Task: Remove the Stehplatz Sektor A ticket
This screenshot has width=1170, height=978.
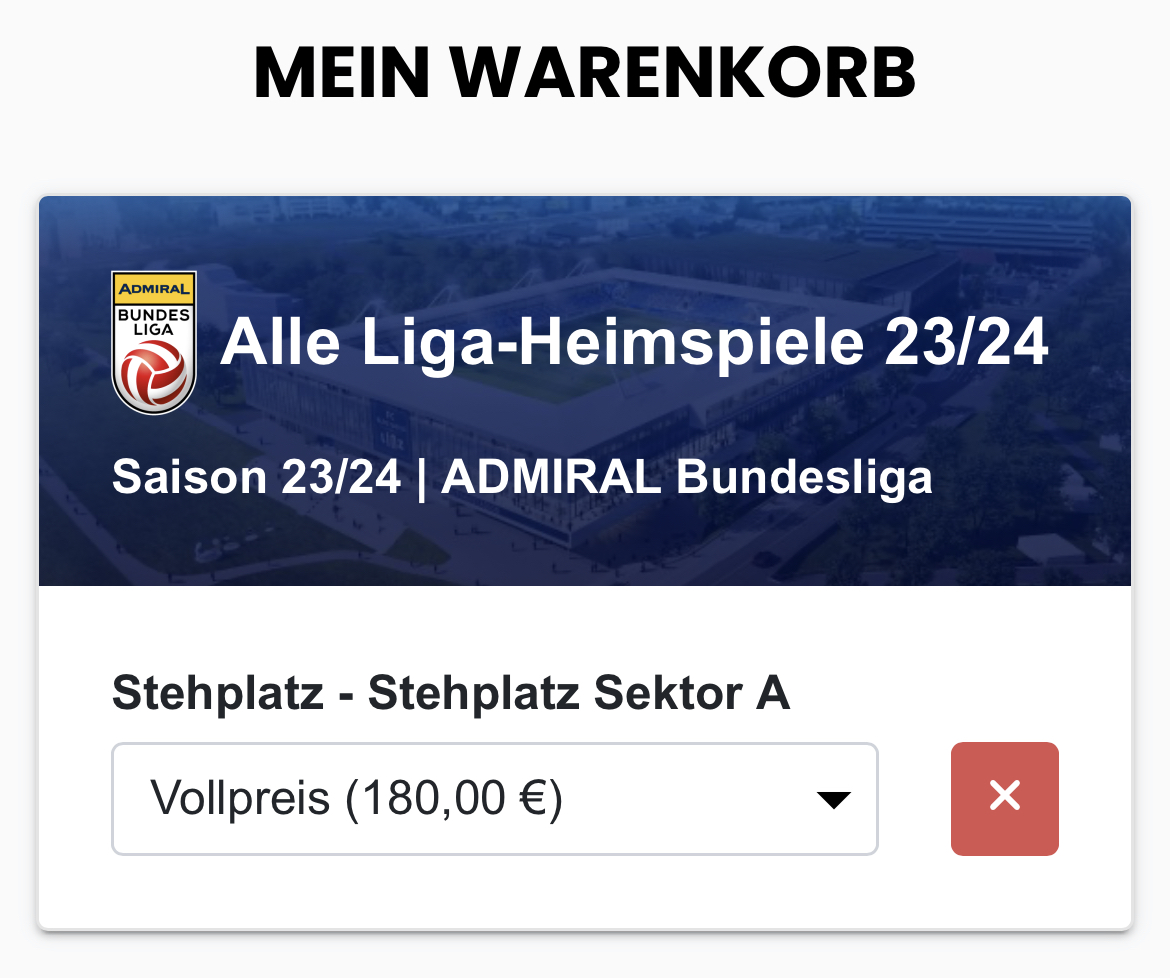Action: [x=1004, y=798]
